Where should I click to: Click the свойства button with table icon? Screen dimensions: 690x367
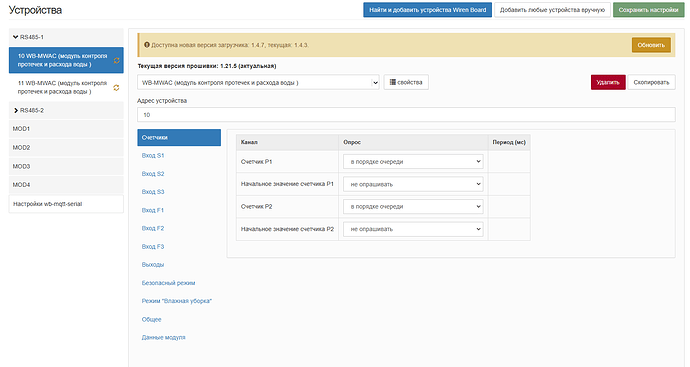(406, 82)
